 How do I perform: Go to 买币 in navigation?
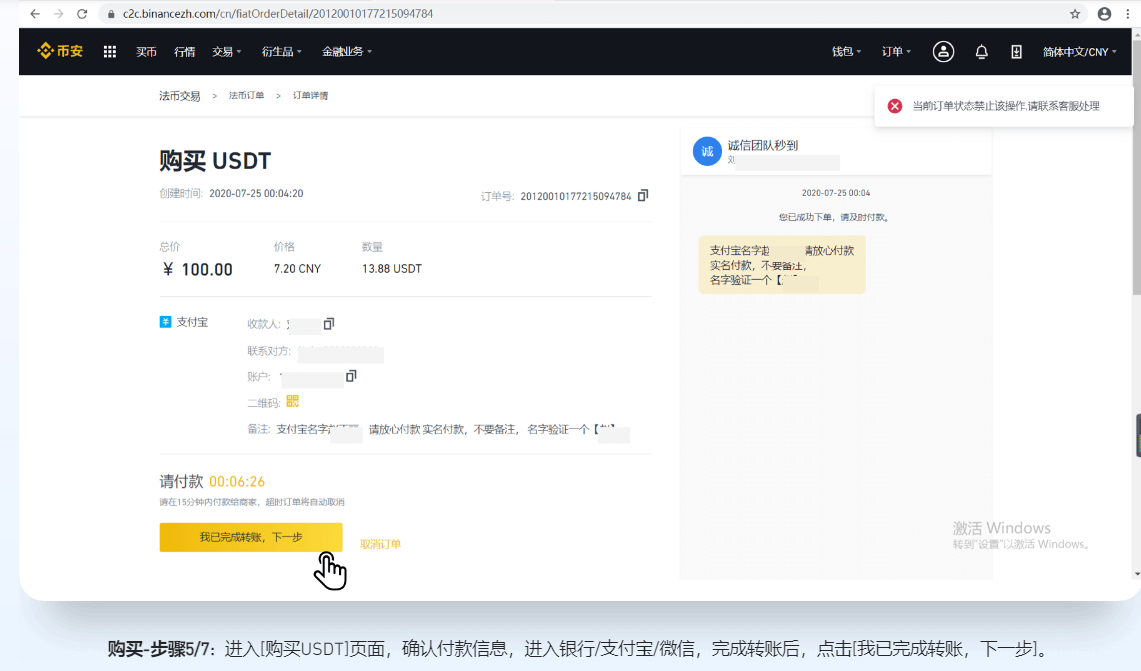146,52
